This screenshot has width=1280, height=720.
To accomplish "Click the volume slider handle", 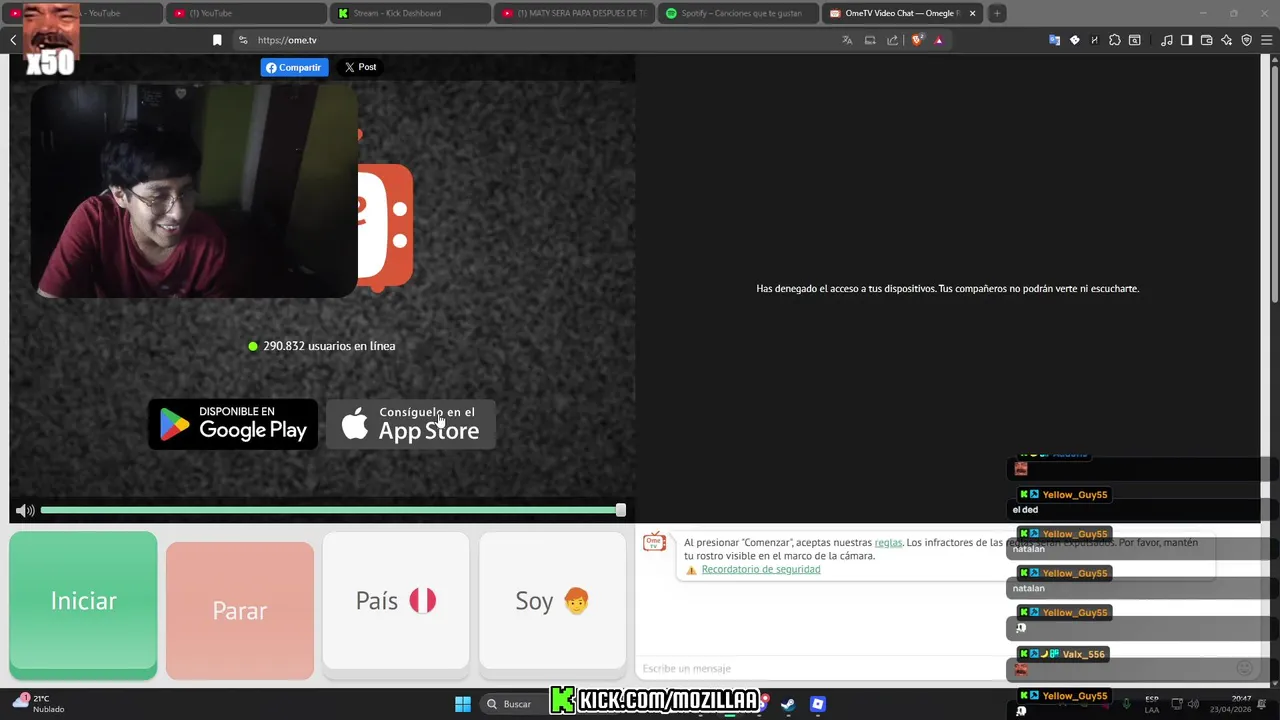I will click(620, 510).
